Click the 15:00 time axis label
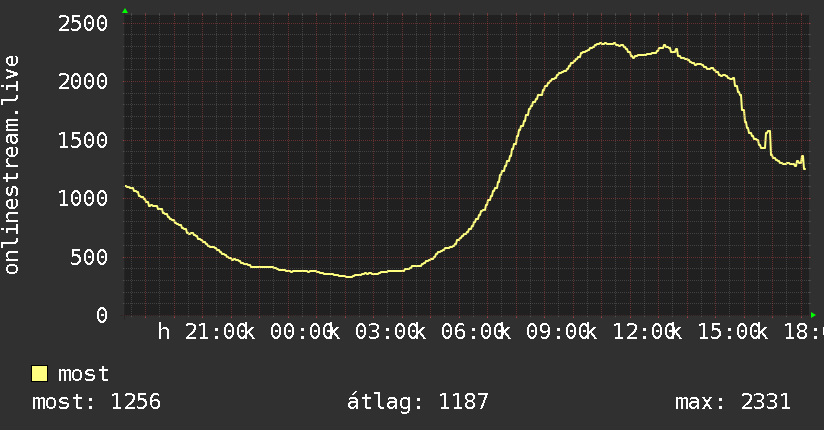The height and width of the screenshot is (430, 824). 728,332
